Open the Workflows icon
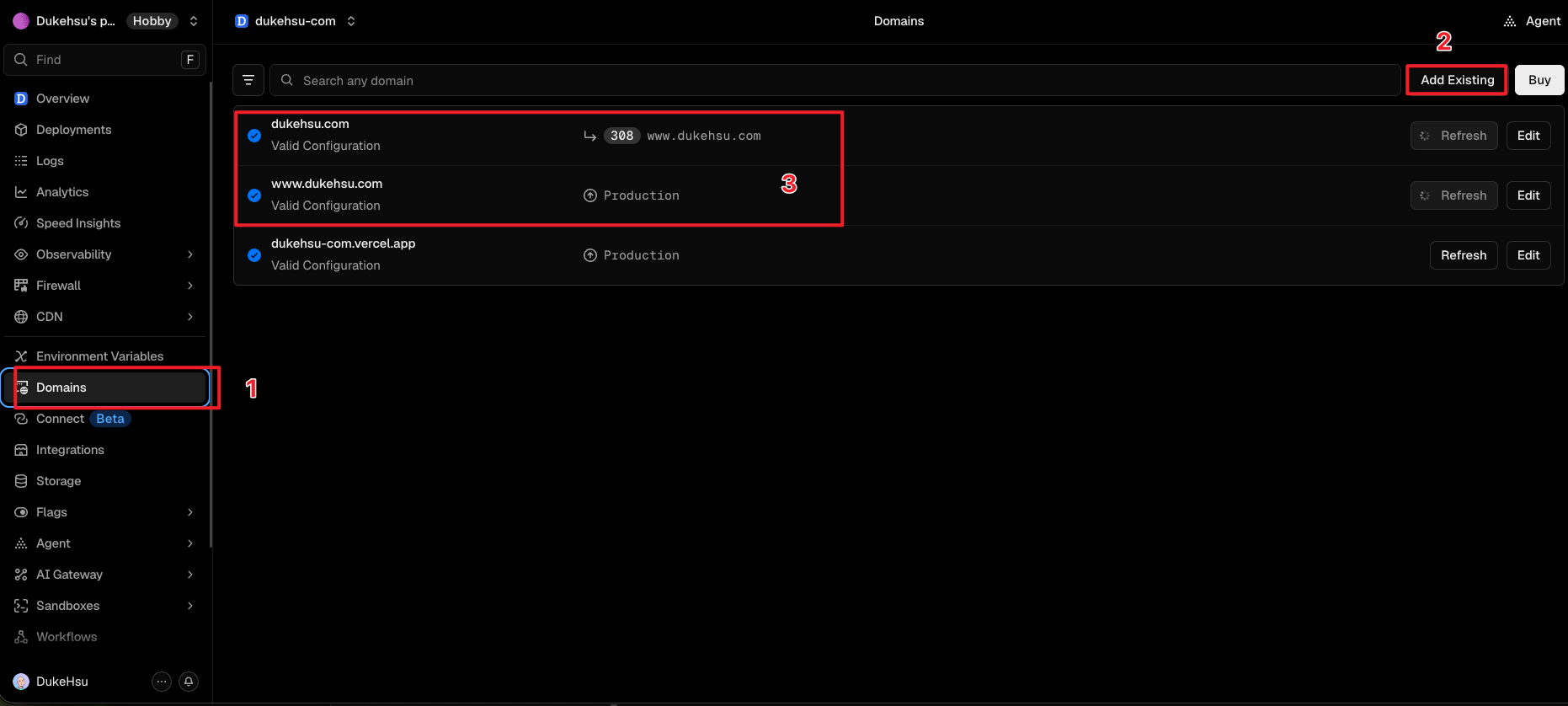Viewport: 1568px width, 706px height. tap(21, 637)
